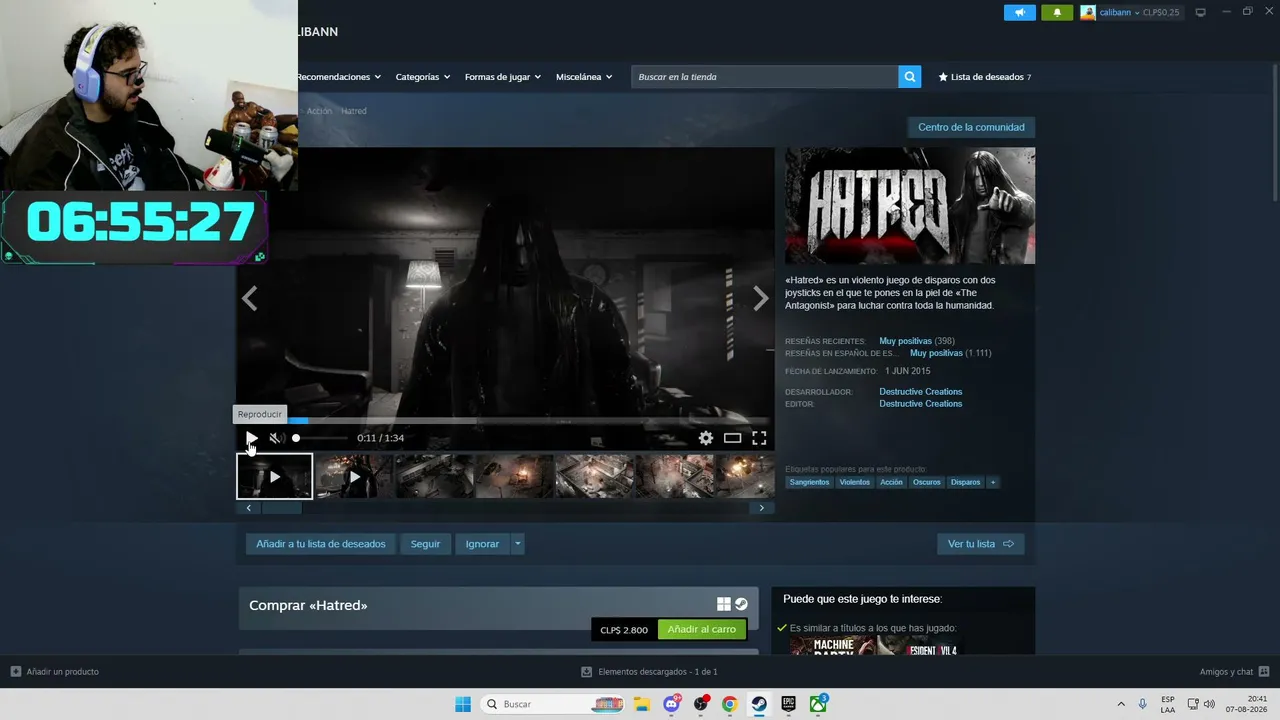Open 'Ver tu lista' button
Viewport: 1280px width, 720px height.
coord(981,544)
